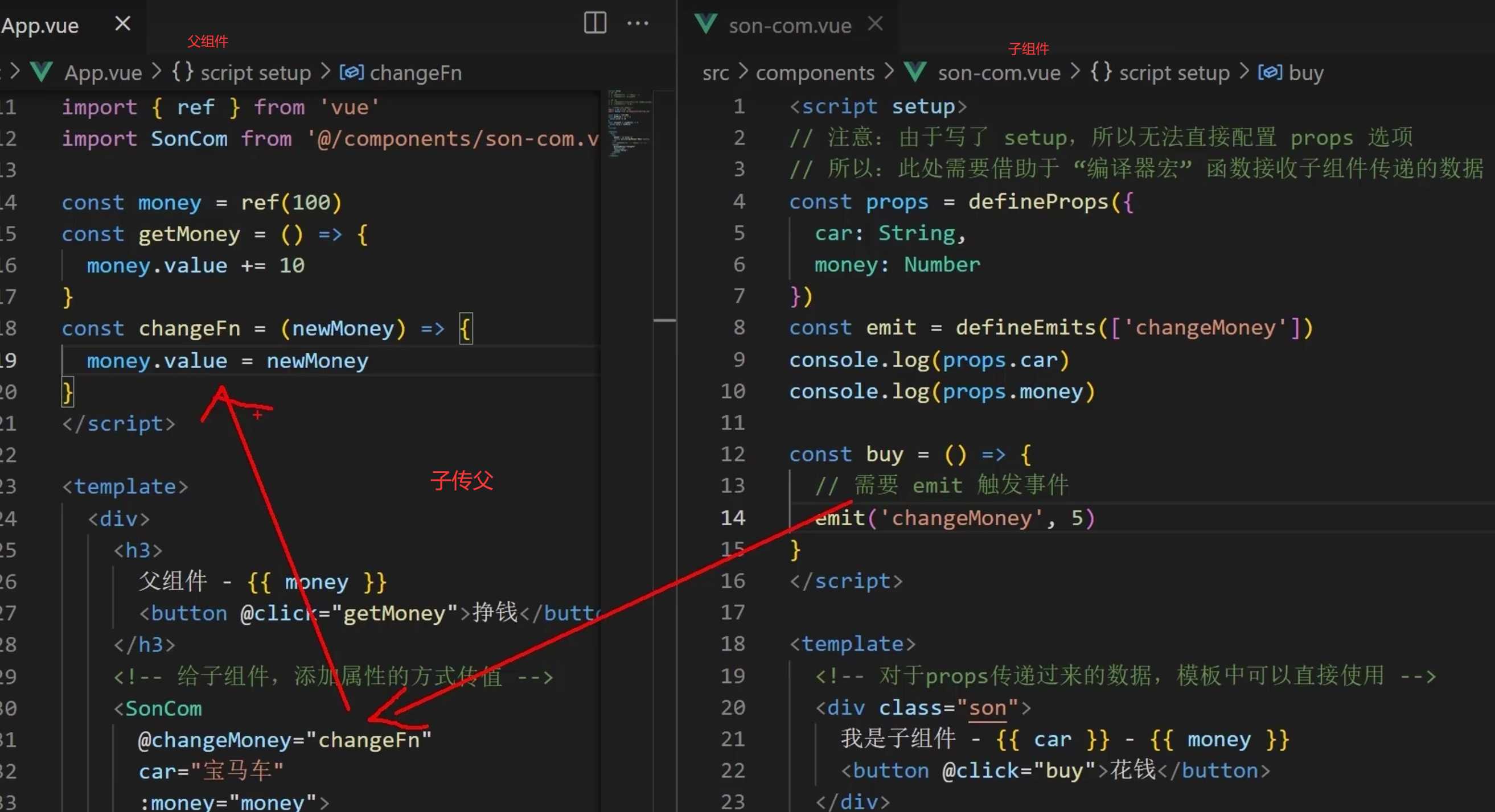Switch to the son-com.vue tab
The image size is (1495, 812).
coord(789,26)
